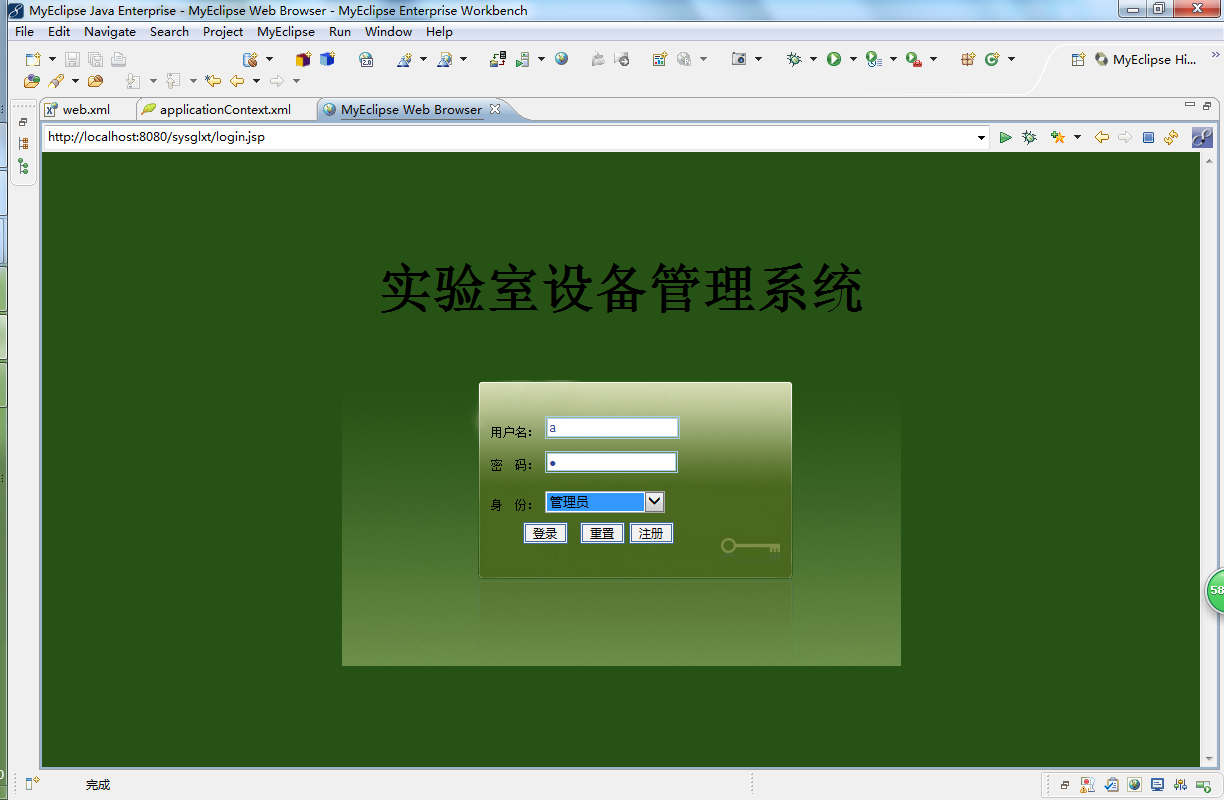The width and height of the screenshot is (1224, 800).
Task: Click the green Go to URL arrow
Action: click(1005, 137)
